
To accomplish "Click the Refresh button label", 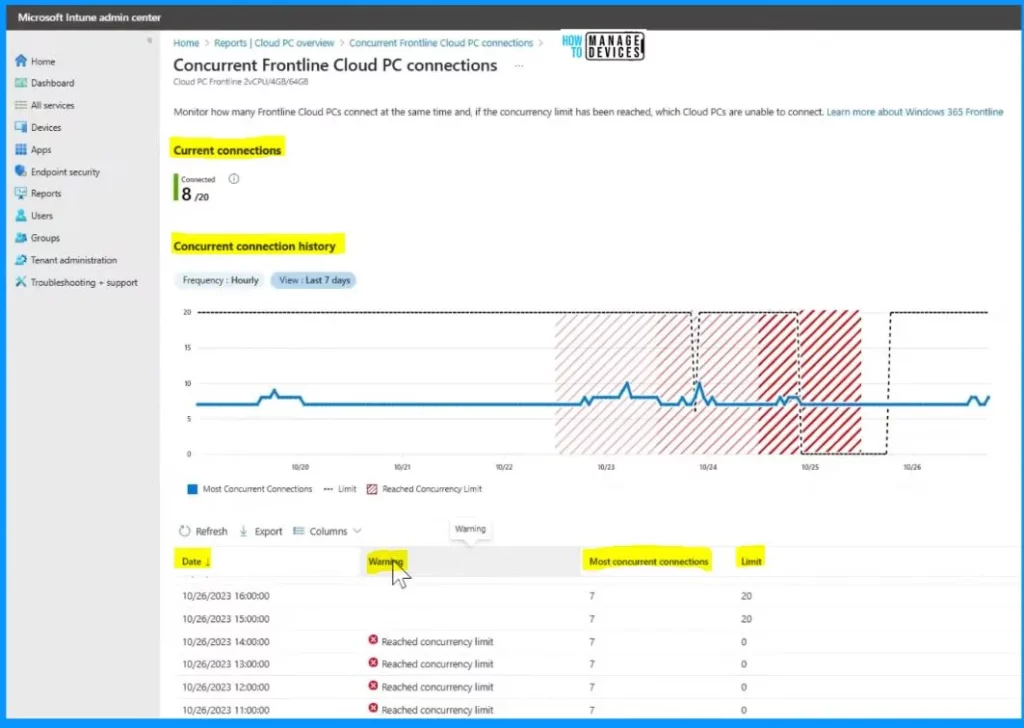I will [x=212, y=531].
